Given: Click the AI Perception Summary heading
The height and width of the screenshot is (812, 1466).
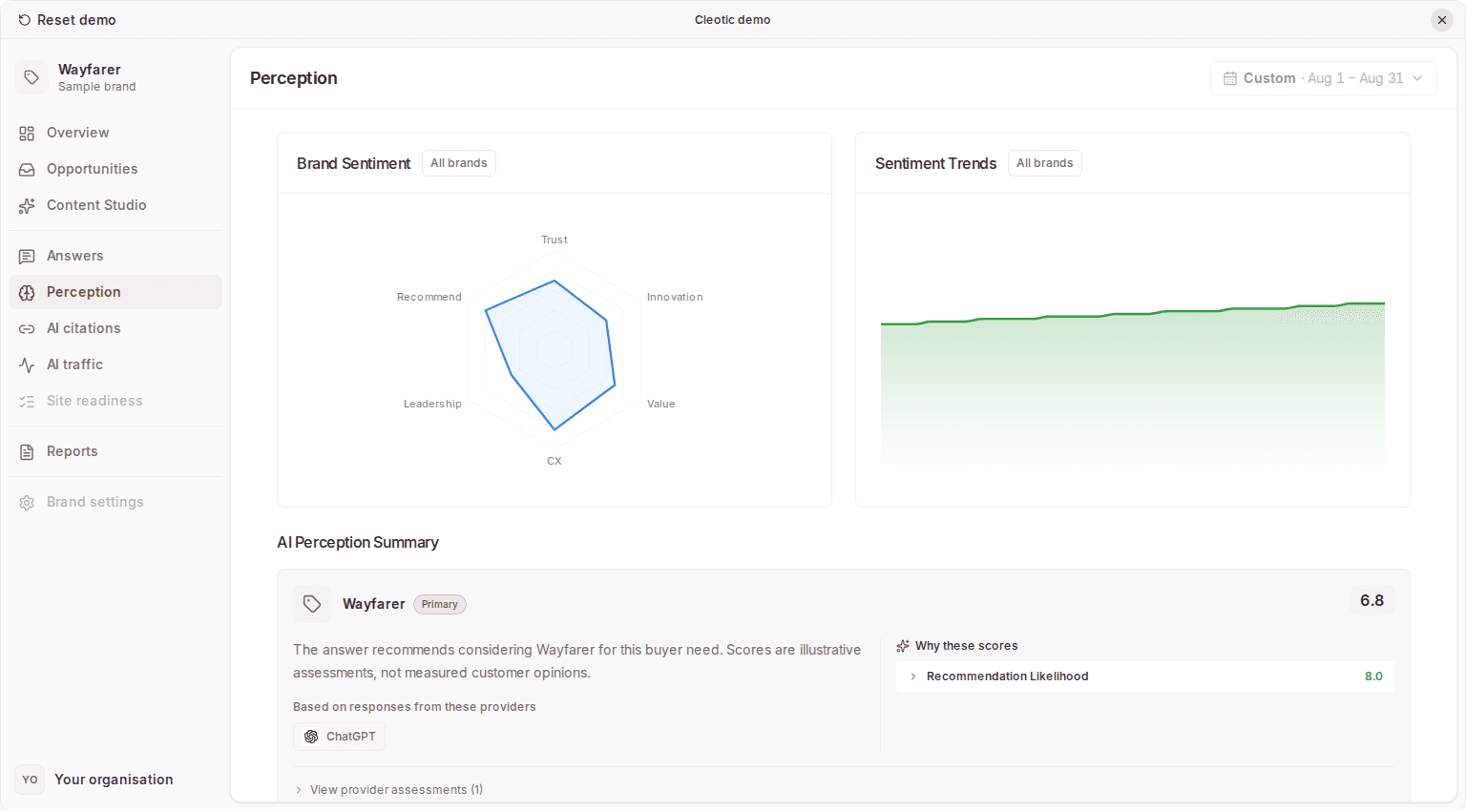Looking at the screenshot, I should pos(358,543).
